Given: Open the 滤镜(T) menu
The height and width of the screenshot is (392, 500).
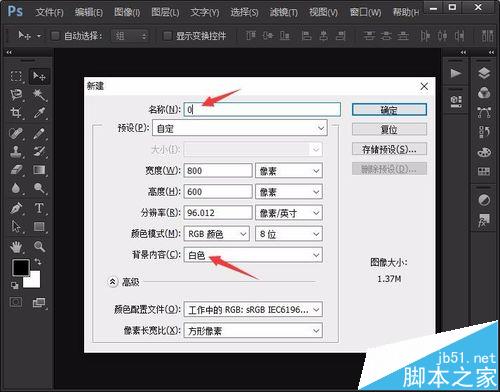Looking at the screenshot, I should point(284,12).
